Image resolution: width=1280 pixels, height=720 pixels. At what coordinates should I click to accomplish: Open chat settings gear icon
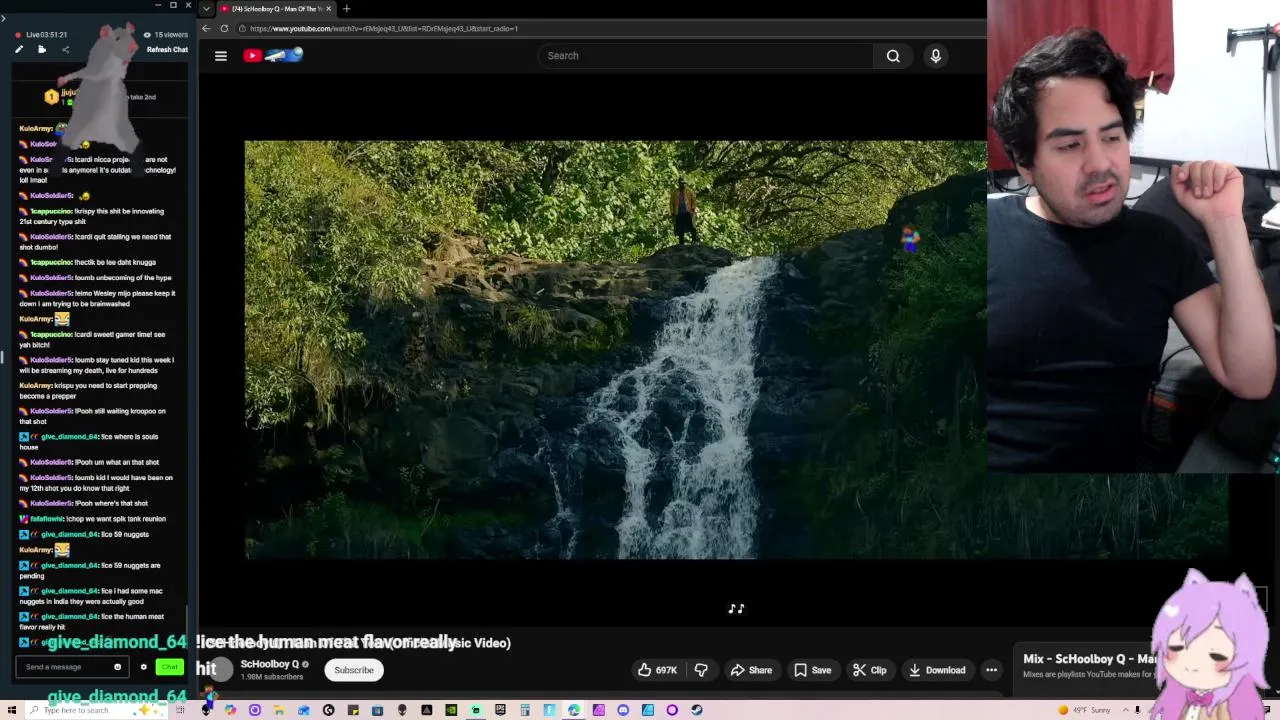pos(143,667)
